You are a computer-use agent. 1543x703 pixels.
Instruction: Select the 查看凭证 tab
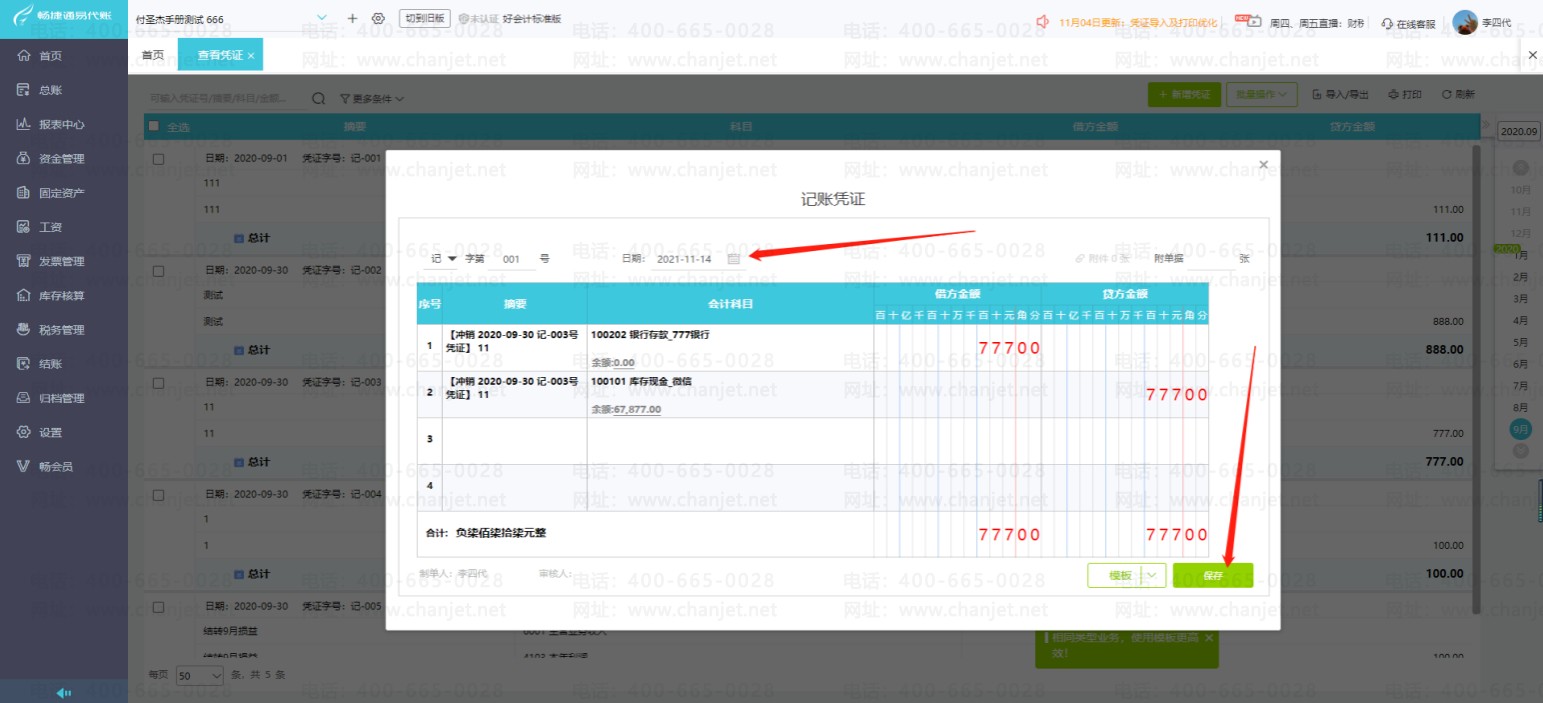219,55
